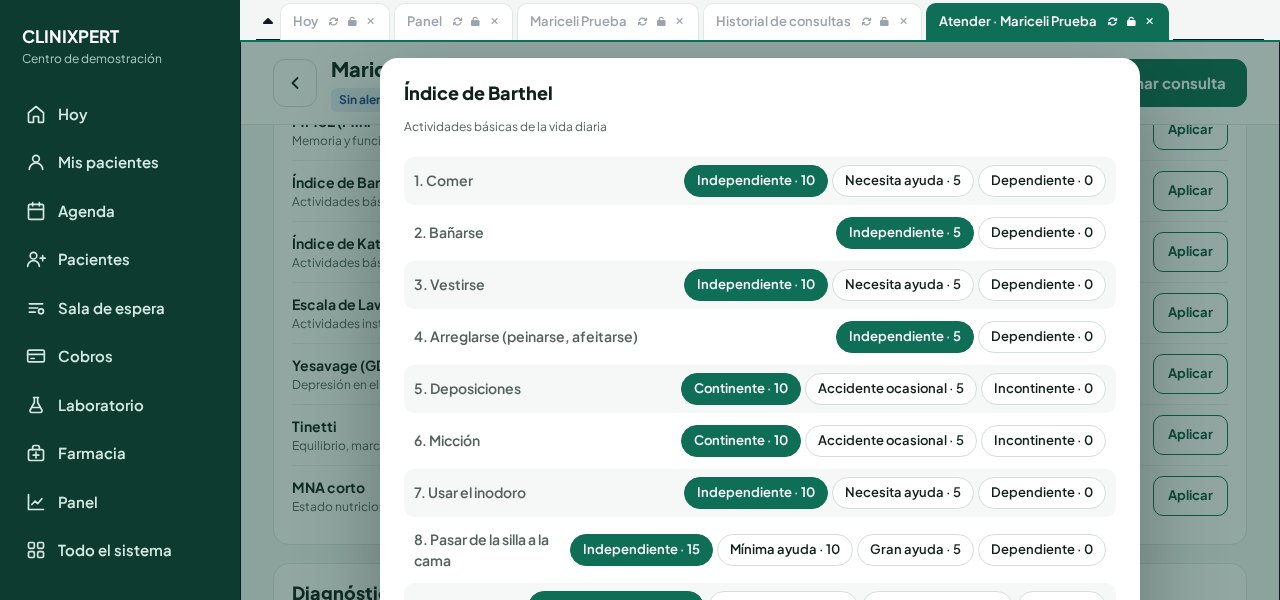1280x600 pixels.
Task: Choose Gran ayuda · 5 for silla a cama
Action: tap(915, 550)
